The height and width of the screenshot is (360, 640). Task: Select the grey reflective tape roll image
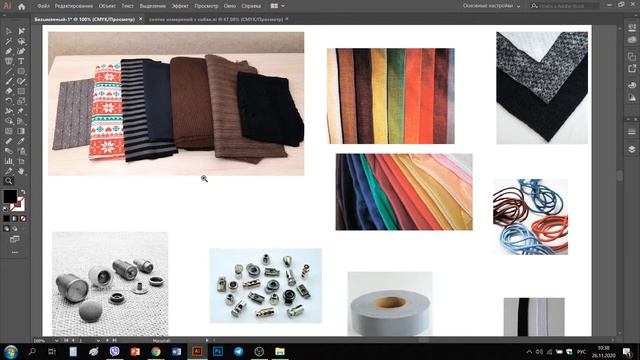pyautogui.click(x=390, y=304)
